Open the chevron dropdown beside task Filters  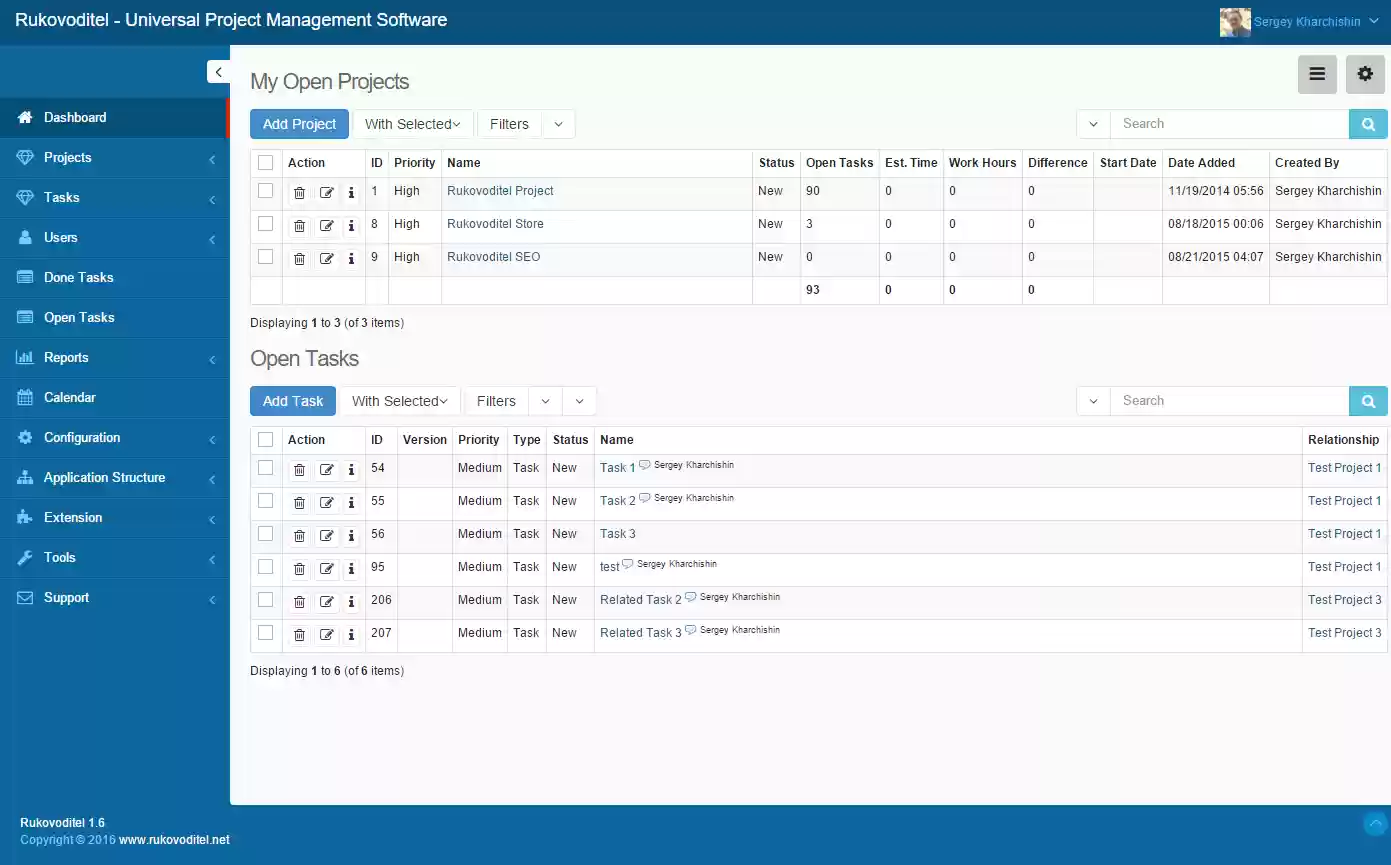(545, 400)
